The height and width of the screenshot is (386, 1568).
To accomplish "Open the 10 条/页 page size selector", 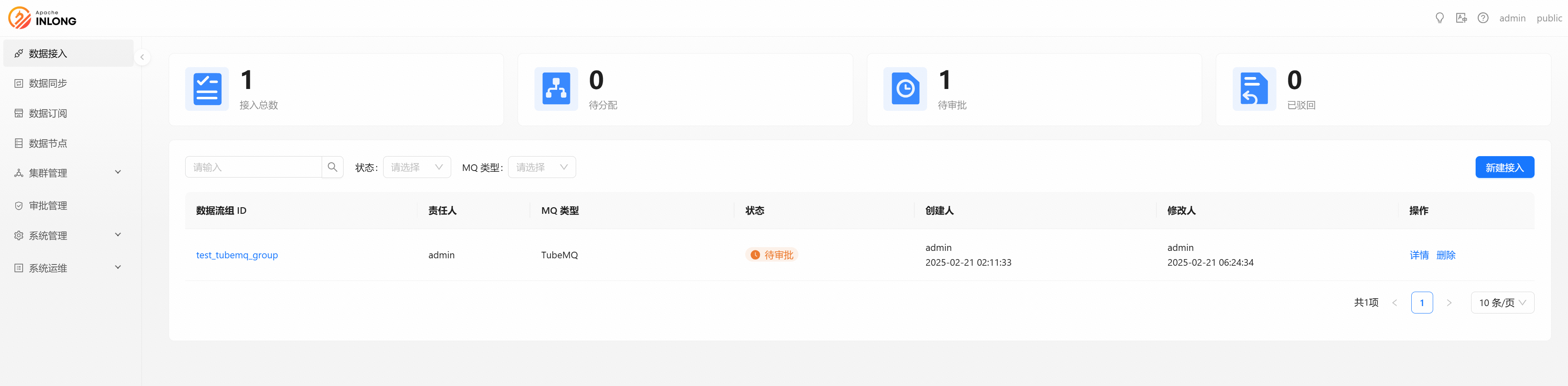I will click(1502, 303).
